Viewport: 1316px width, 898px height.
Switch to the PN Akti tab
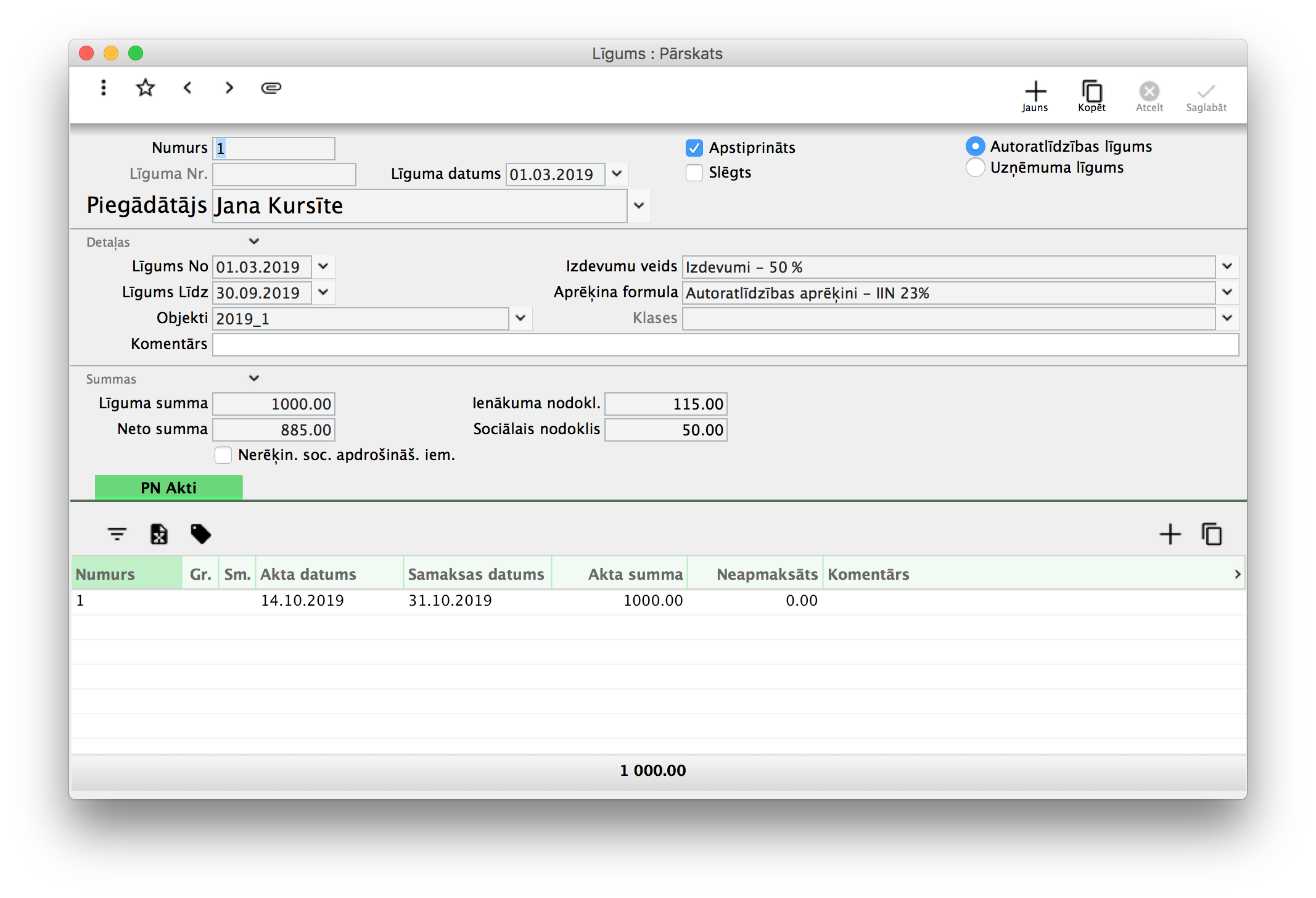click(x=168, y=487)
